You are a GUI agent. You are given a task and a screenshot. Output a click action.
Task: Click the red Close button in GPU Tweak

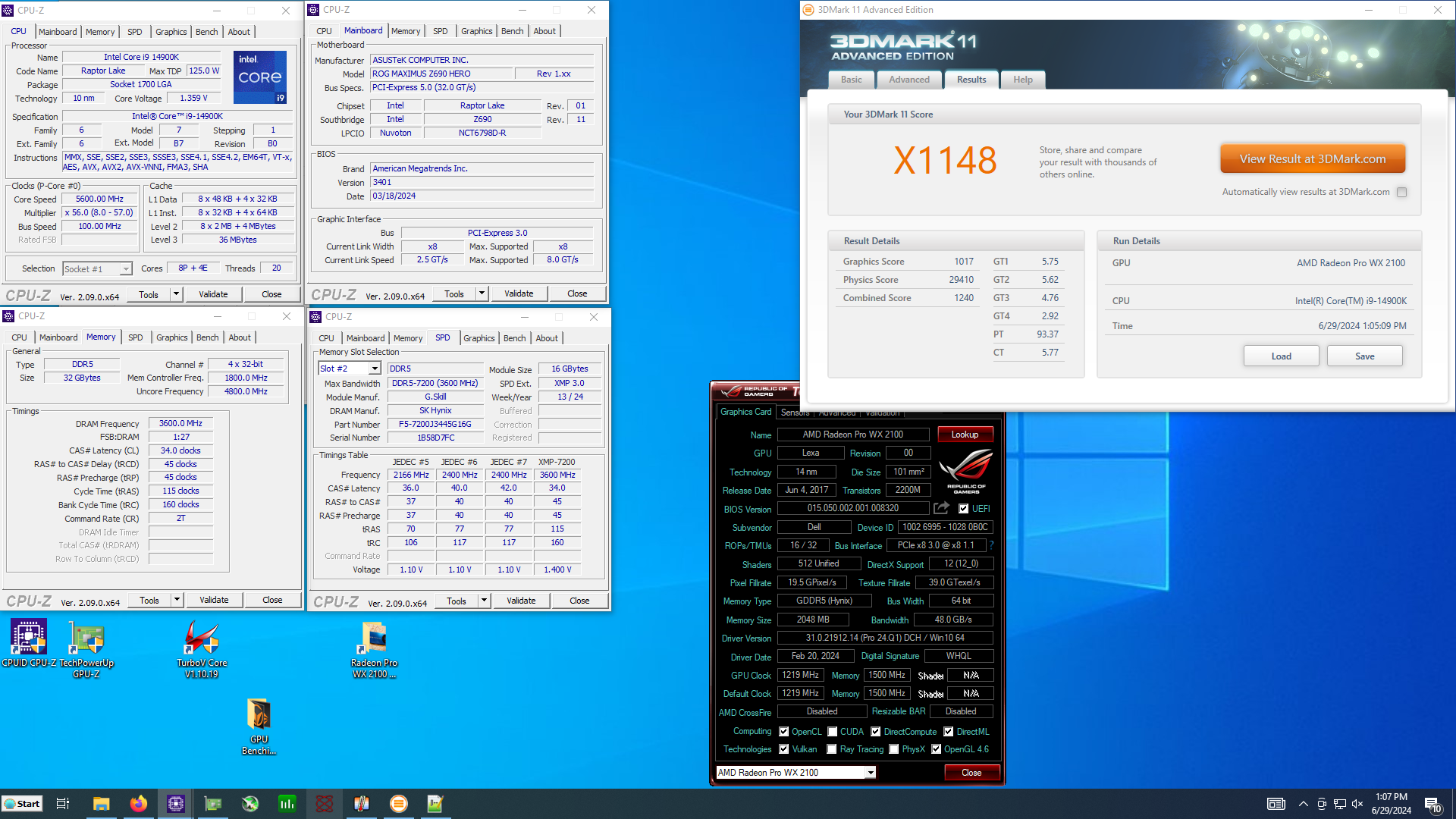971,773
